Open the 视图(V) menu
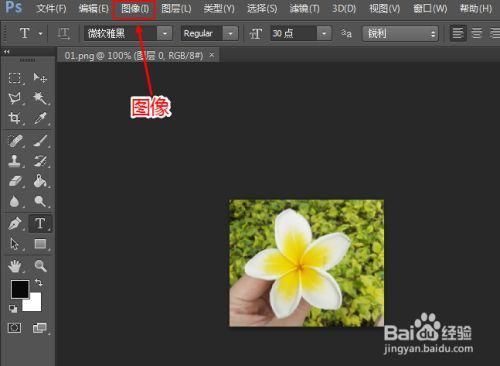 click(384, 8)
